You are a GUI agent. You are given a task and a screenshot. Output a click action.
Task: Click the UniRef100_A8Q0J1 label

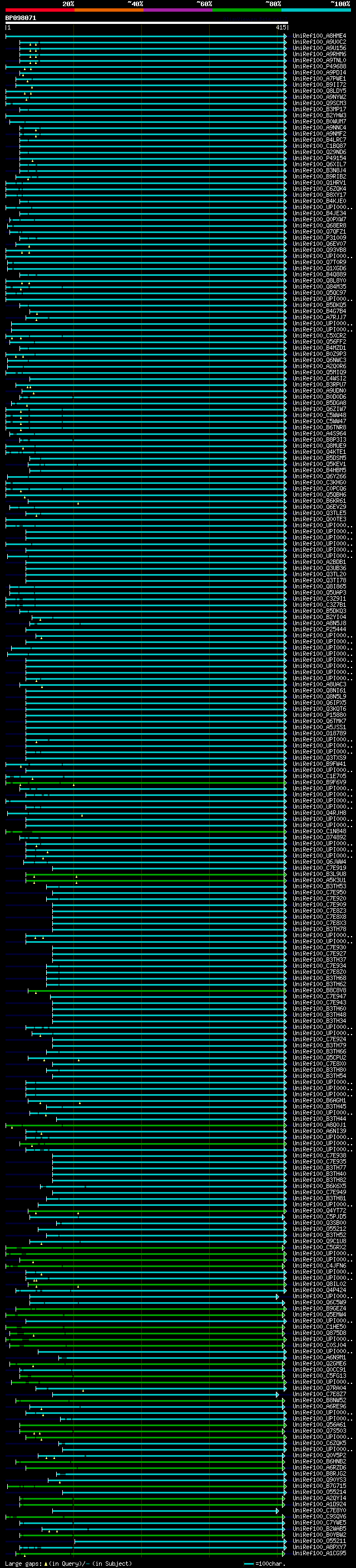click(x=319, y=1125)
